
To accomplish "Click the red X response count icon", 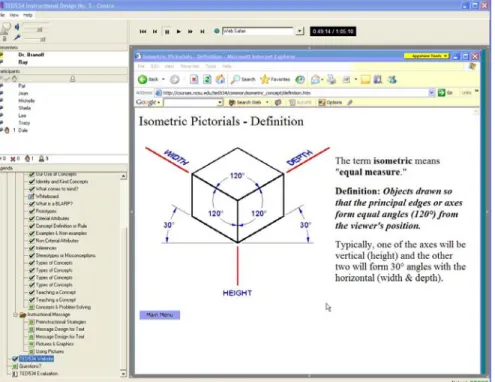I will tap(13, 159).
